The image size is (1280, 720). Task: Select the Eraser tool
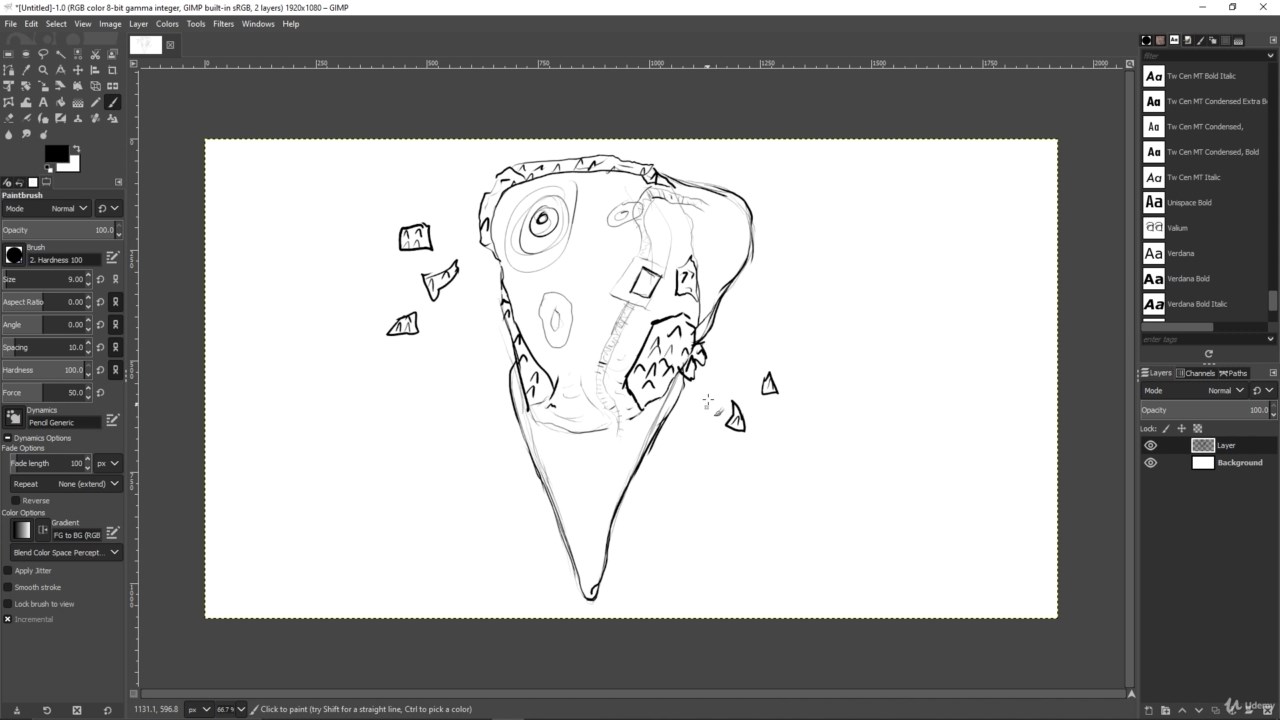click(8, 118)
